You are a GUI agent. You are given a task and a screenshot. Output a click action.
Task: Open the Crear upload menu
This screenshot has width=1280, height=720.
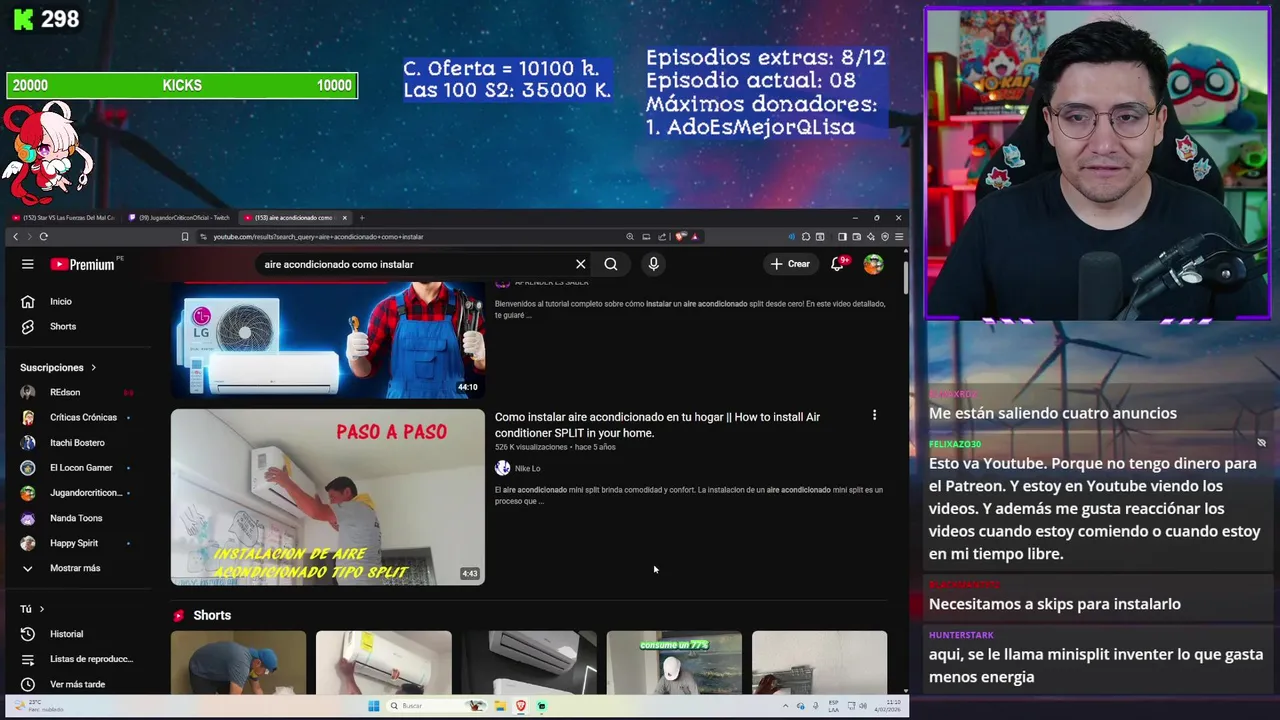click(x=790, y=264)
